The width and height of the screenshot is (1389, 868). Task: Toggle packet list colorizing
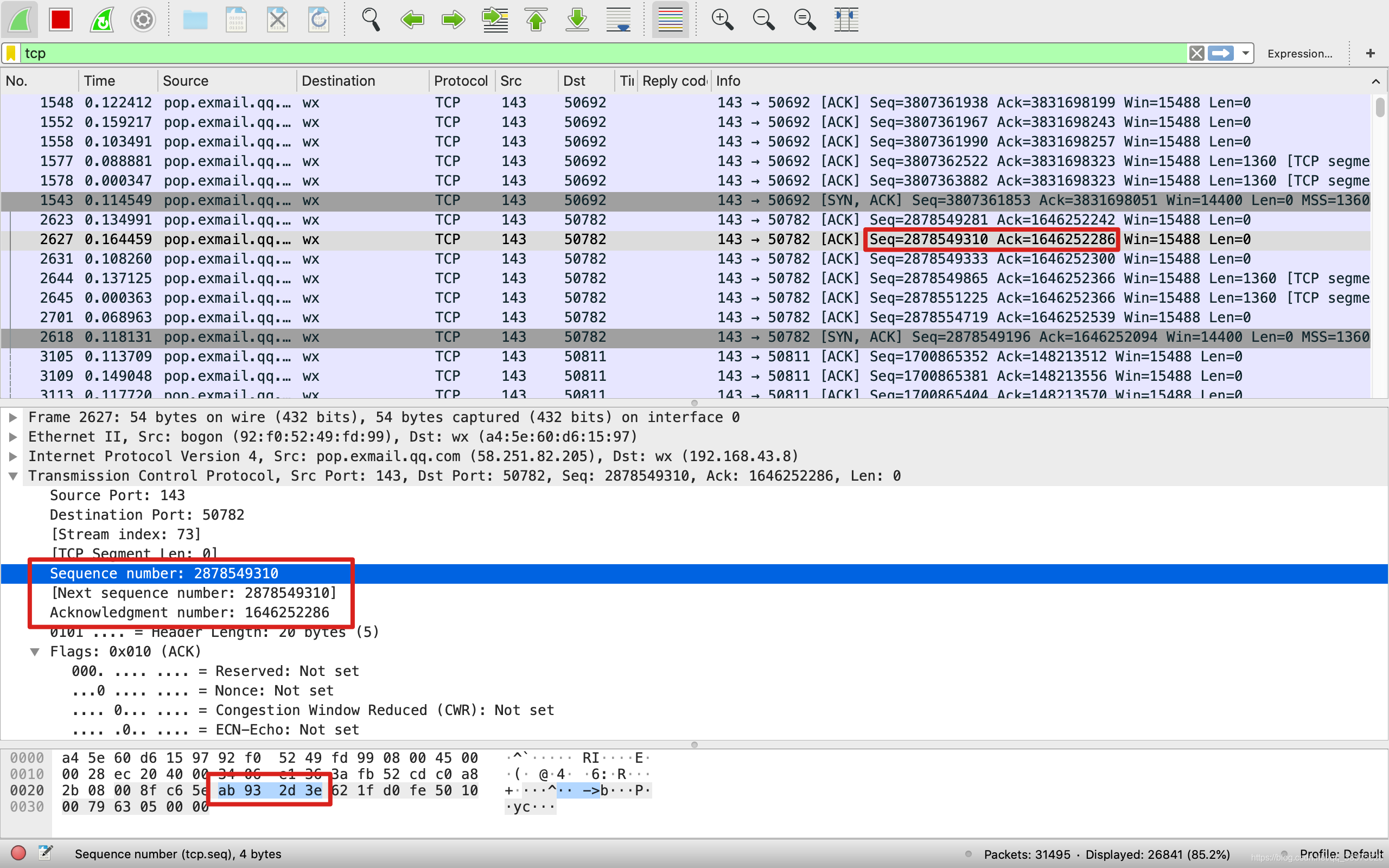(671, 20)
